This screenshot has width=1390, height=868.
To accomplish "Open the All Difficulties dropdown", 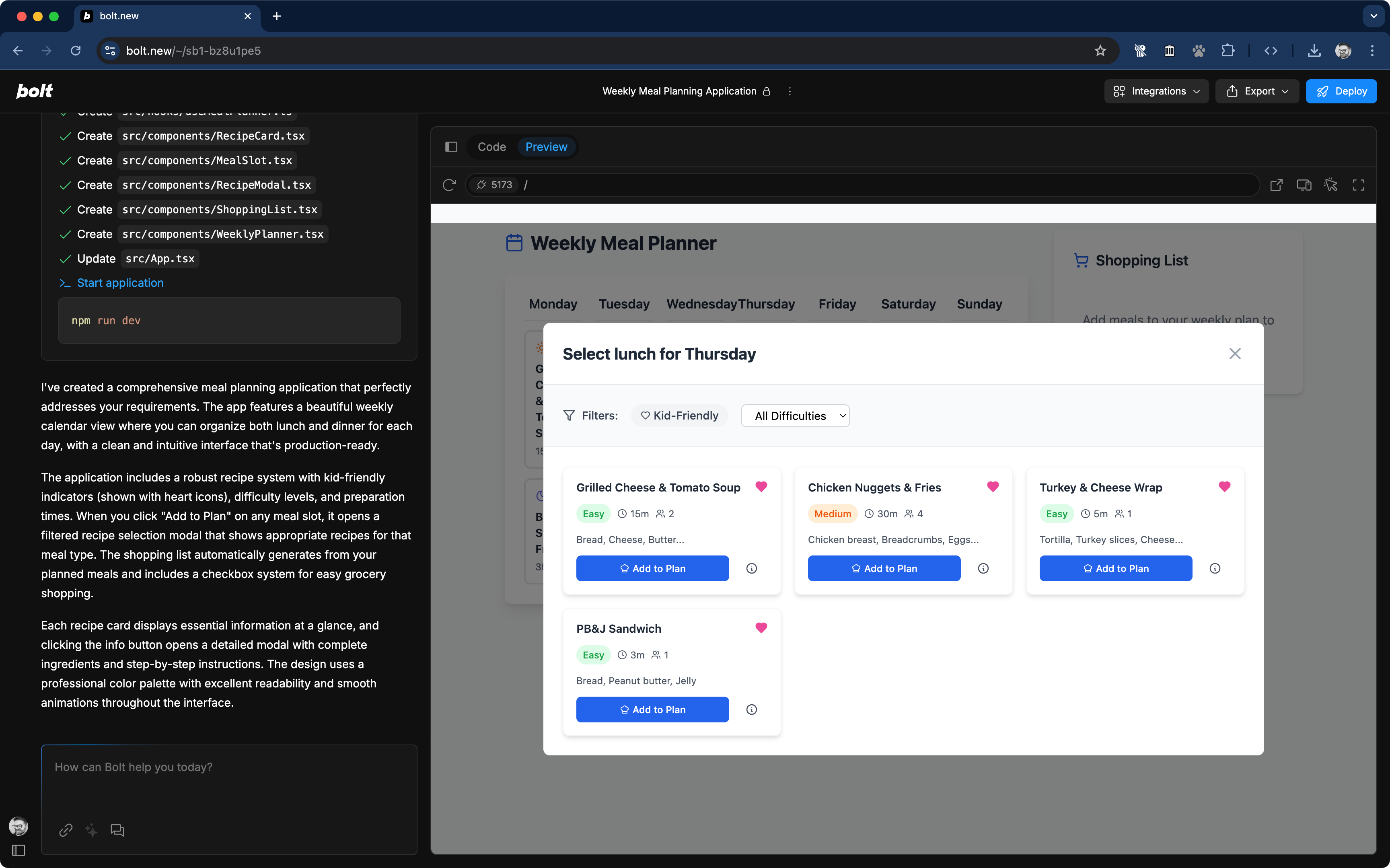I will point(796,415).
